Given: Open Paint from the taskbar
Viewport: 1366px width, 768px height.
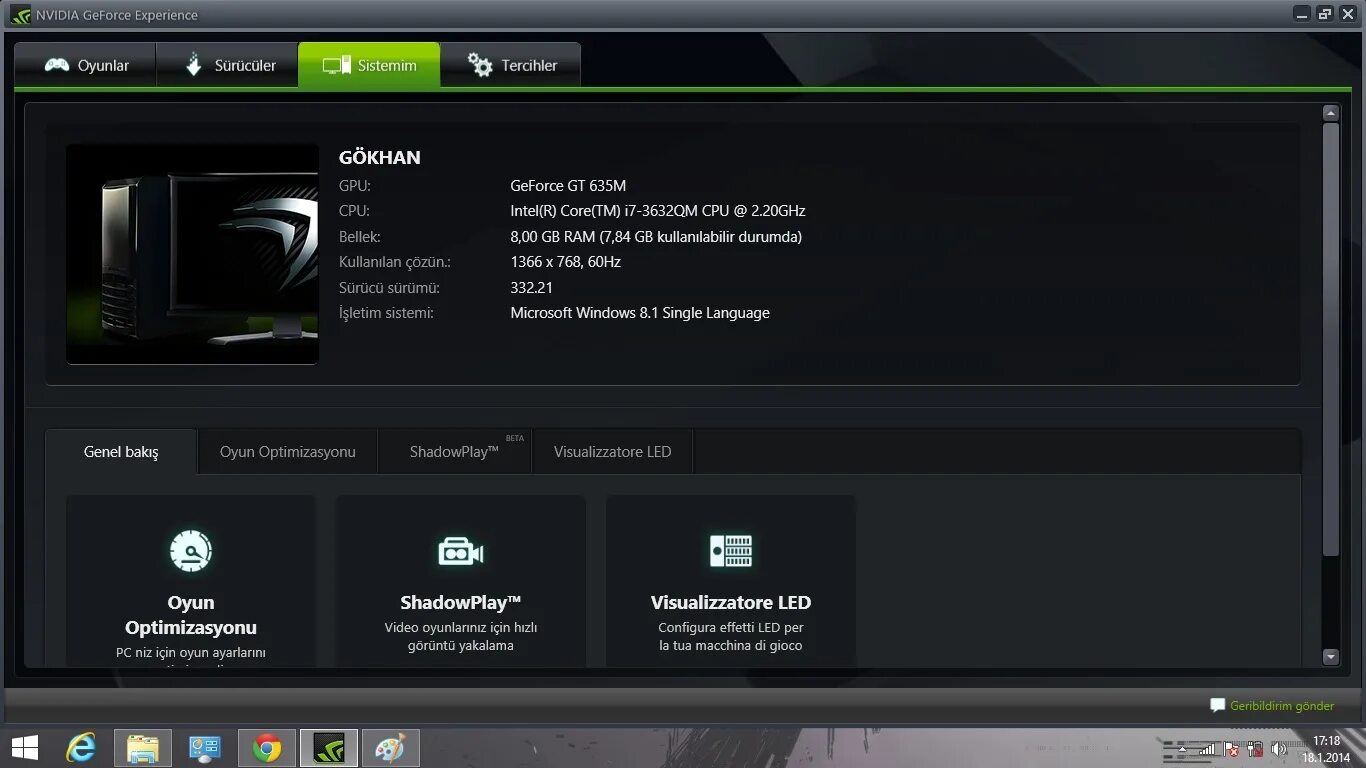Looking at the screenshot, I should pyautogui.click(x=390, y=748).
